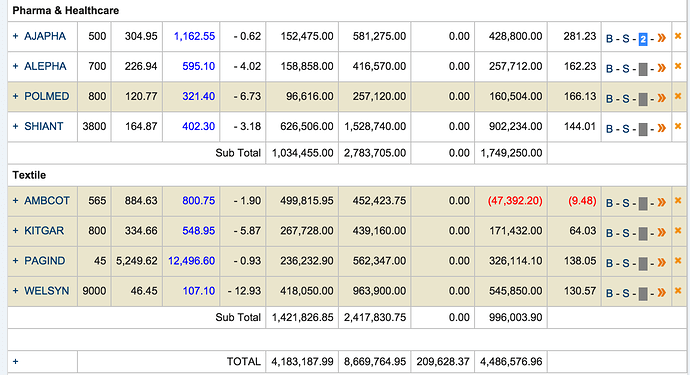Open the PAGIND stock link
This screenshot has width=690, height=375.
[44, 261]
